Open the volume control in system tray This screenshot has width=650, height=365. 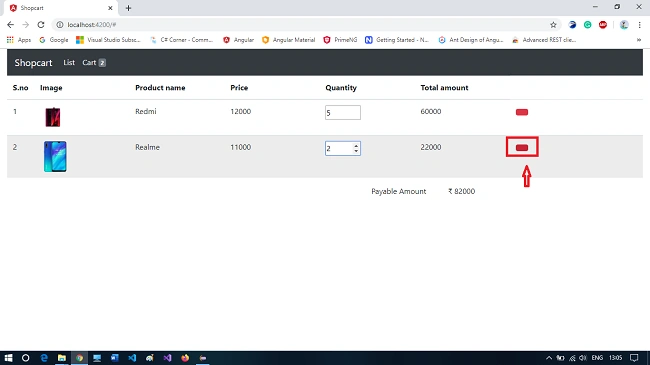[583, 358]
